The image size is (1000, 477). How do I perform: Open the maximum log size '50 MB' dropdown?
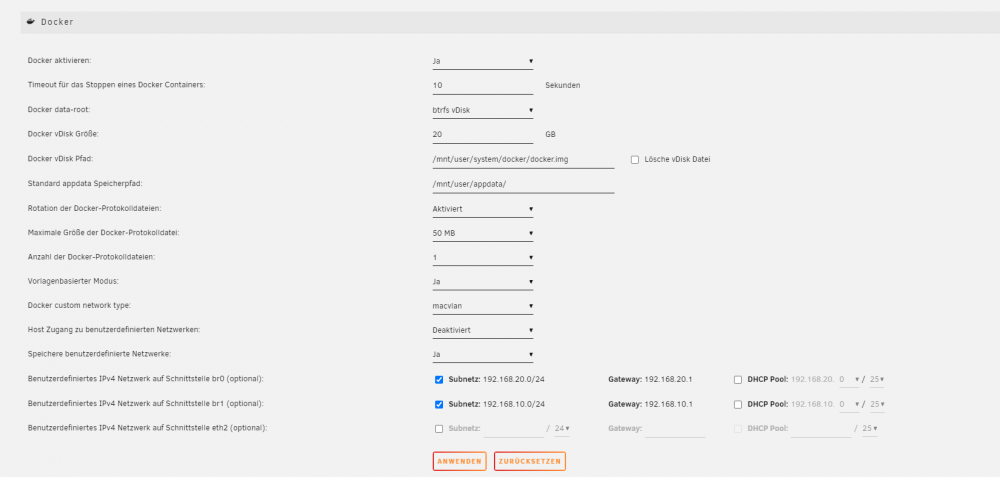[483, 233]
